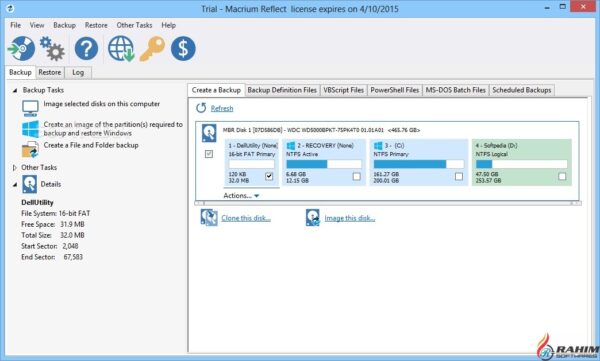Check the C: partition checkbox
Viewport: 600px width, 361px height.
[x=459, y=176]
